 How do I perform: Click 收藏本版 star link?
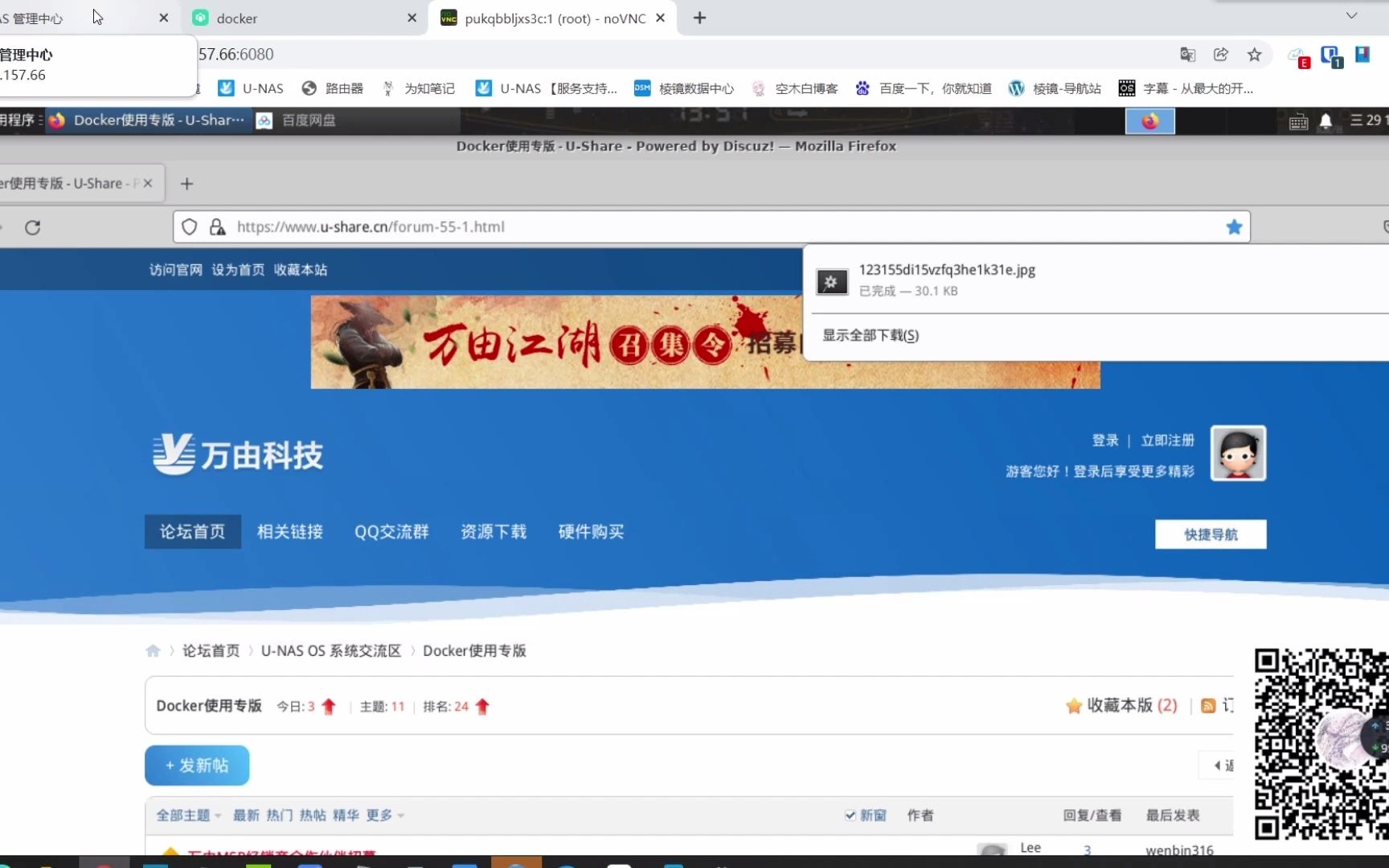[x=1121, y=706]
